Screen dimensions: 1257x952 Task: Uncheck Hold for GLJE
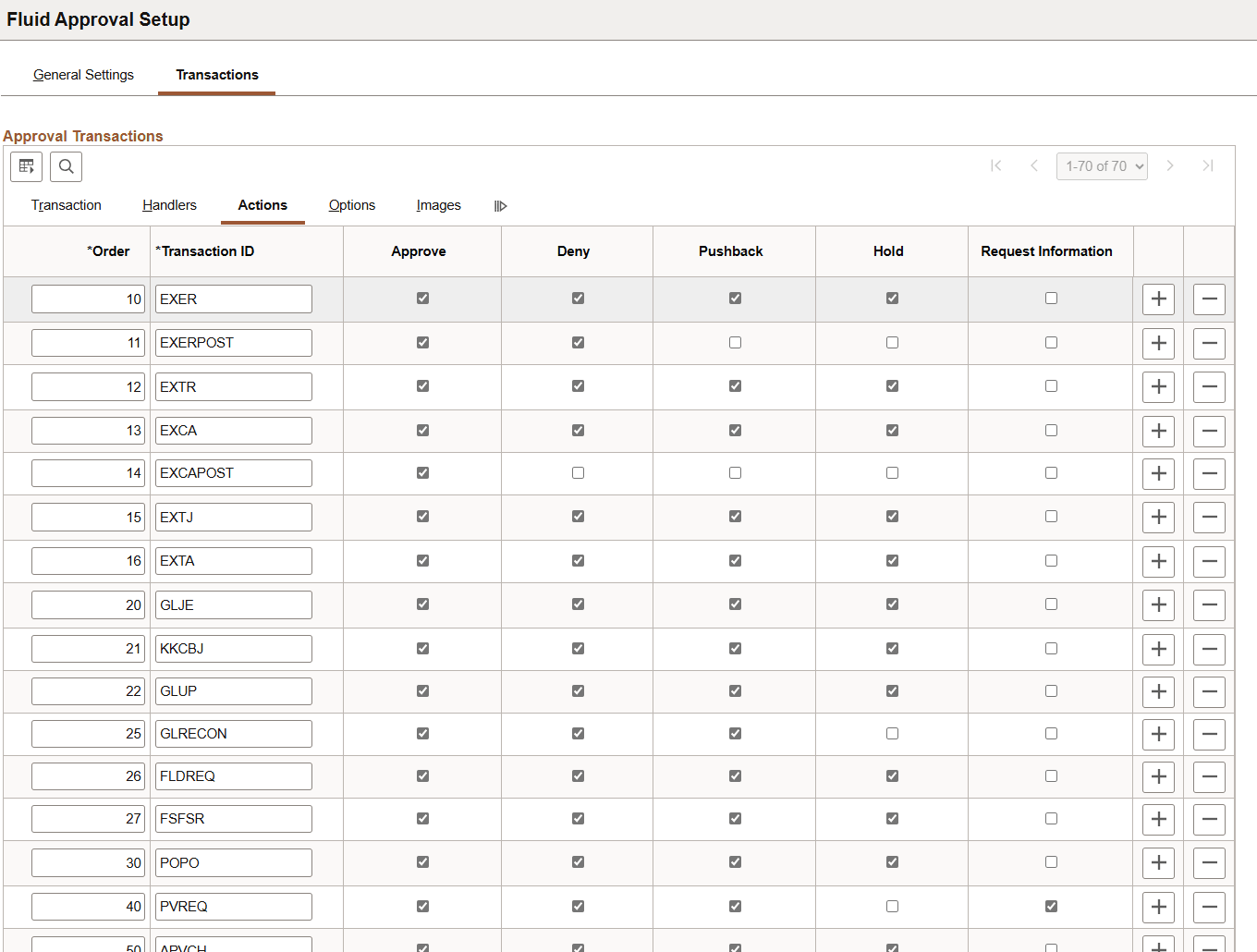[891, 604]
